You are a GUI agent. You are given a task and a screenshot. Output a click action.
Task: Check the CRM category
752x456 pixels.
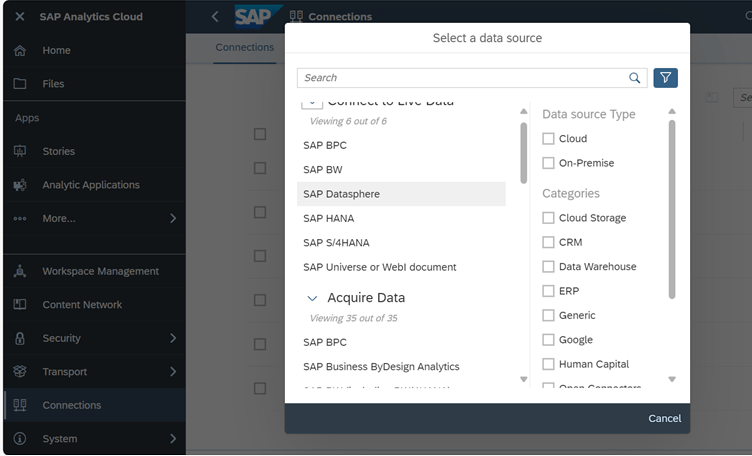click(x=548, y=242)
